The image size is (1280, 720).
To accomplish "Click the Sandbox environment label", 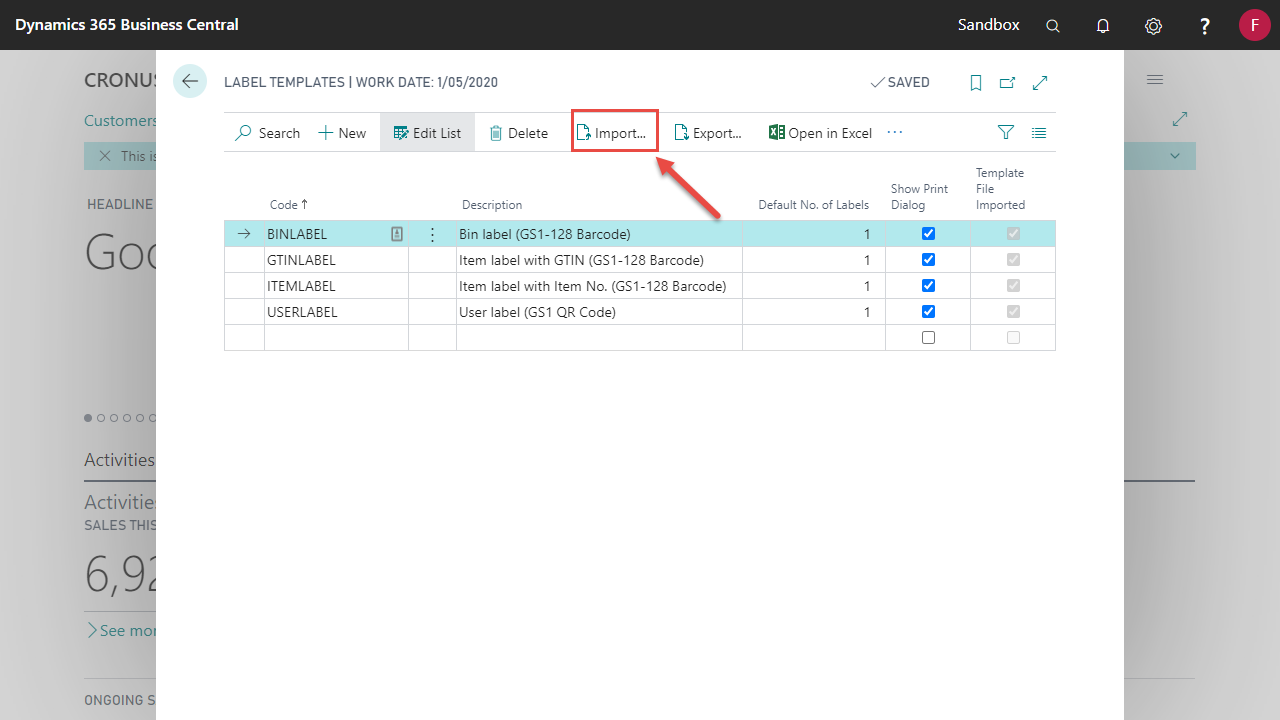I will (989, 24).
